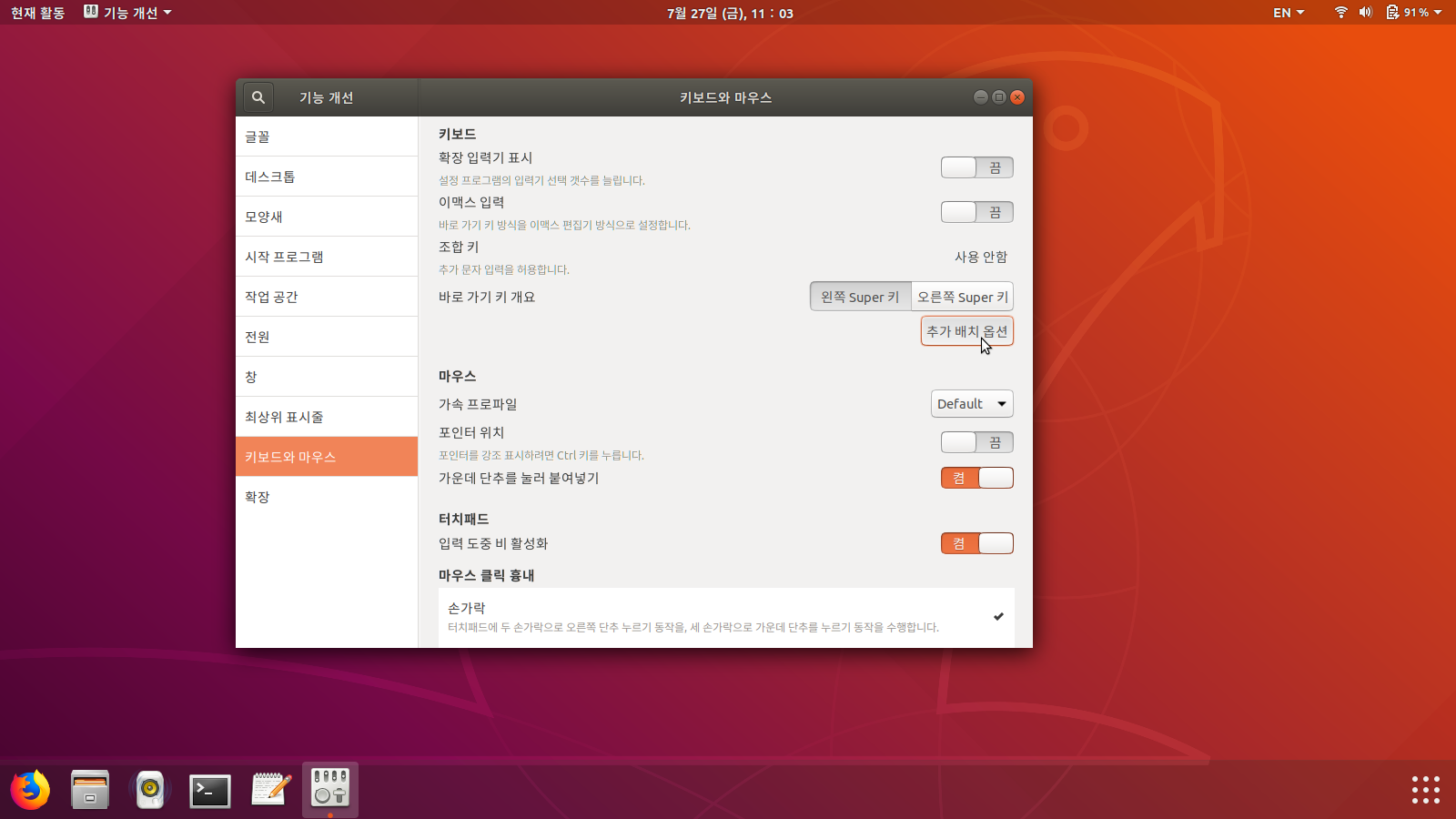The height and width of the screenshot is (819, 1456).
Task: Select 확장 in sidebar
Action: (327, 497)
